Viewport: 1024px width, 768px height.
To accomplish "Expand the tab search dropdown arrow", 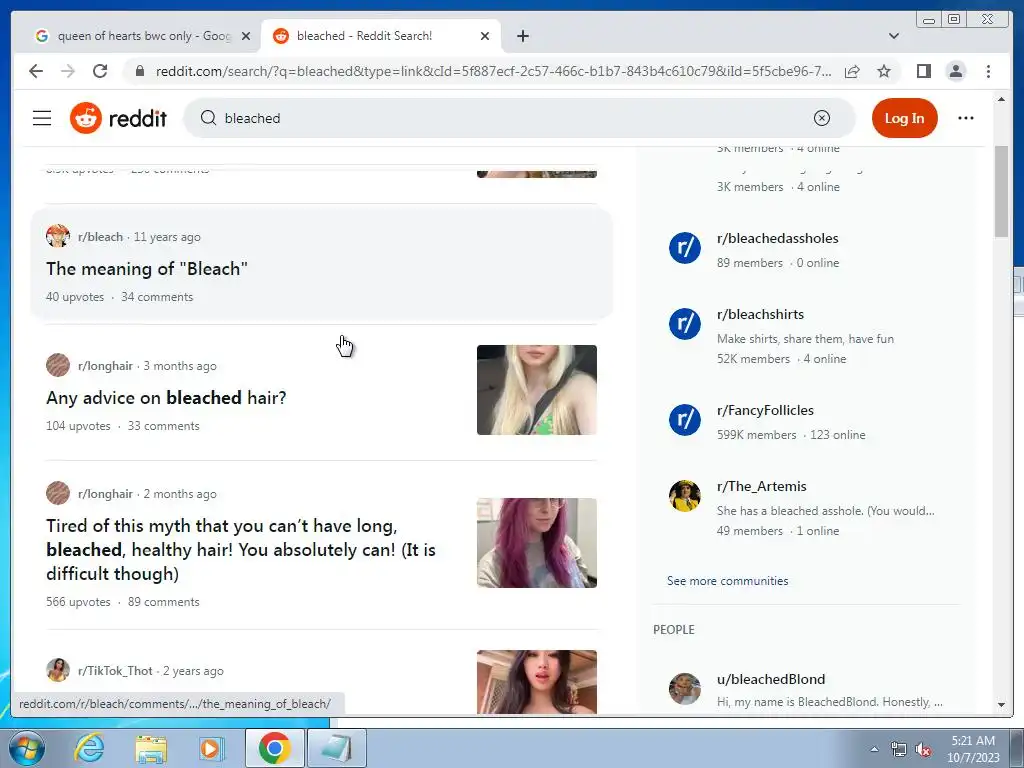I will tap(893, 36).
